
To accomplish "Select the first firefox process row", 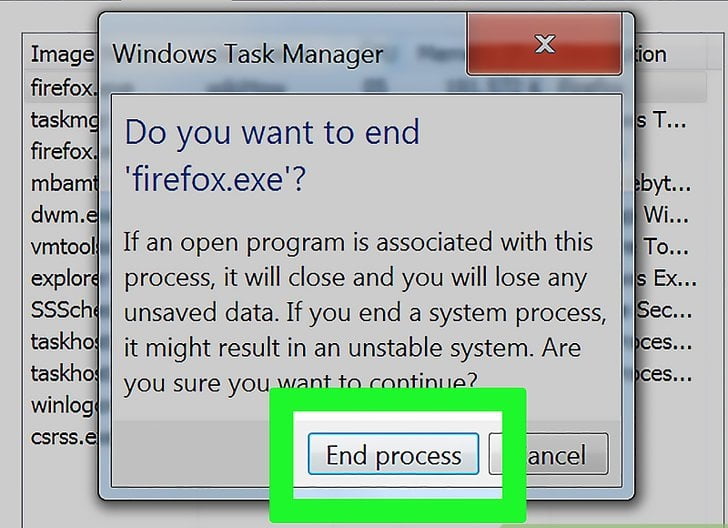I will coord(61,87).
